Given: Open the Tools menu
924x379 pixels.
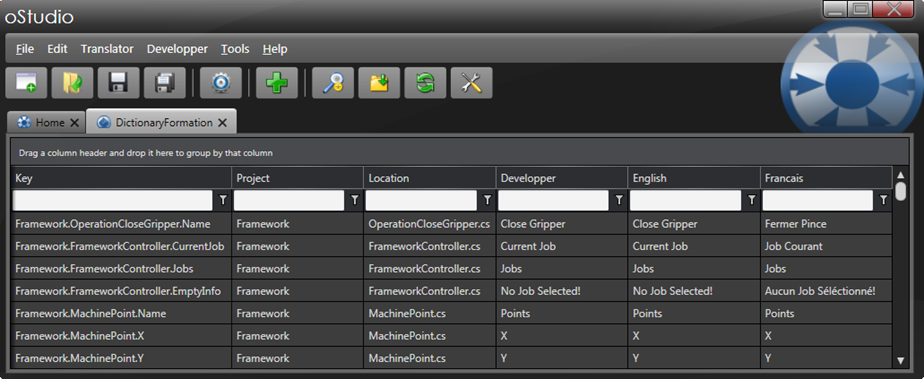Looking at the screenshot, I should (235, 49).
